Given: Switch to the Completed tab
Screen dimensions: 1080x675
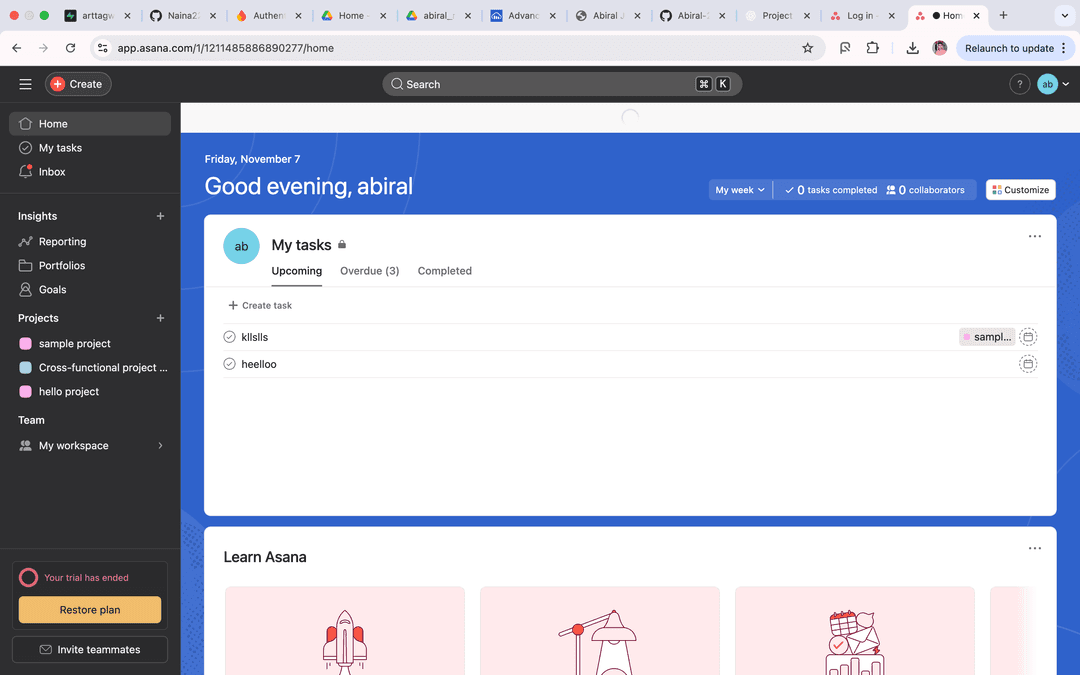Looking at the screenshot, I should [x=444, y=271].
